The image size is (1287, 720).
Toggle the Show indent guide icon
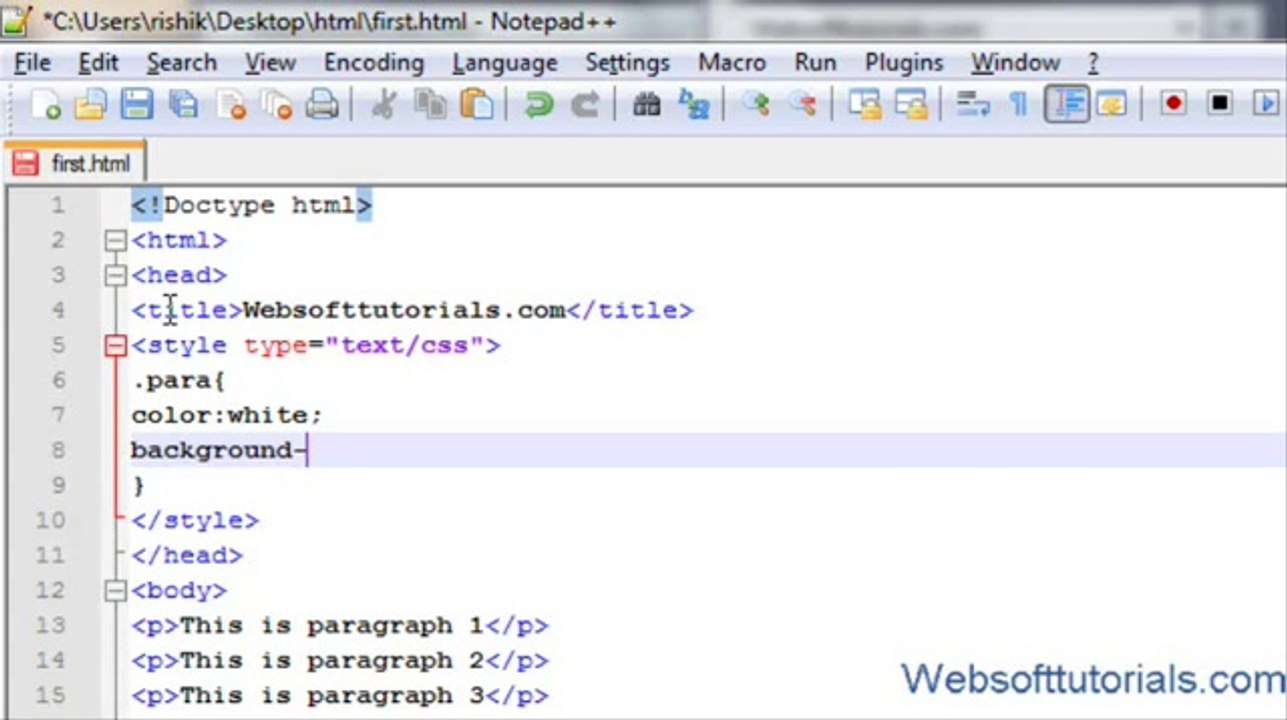tap(1066, 104)
